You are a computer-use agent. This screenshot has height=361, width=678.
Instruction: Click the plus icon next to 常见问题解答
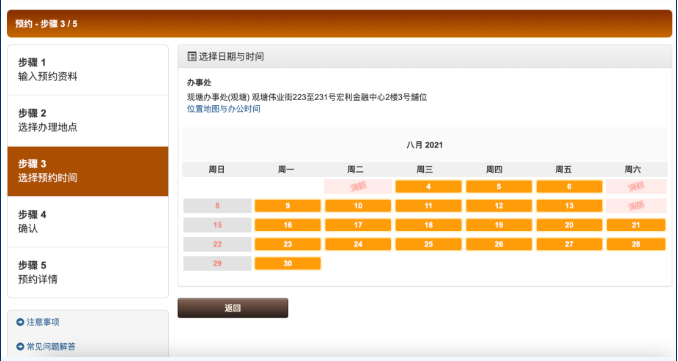click(x=20, y=346)
